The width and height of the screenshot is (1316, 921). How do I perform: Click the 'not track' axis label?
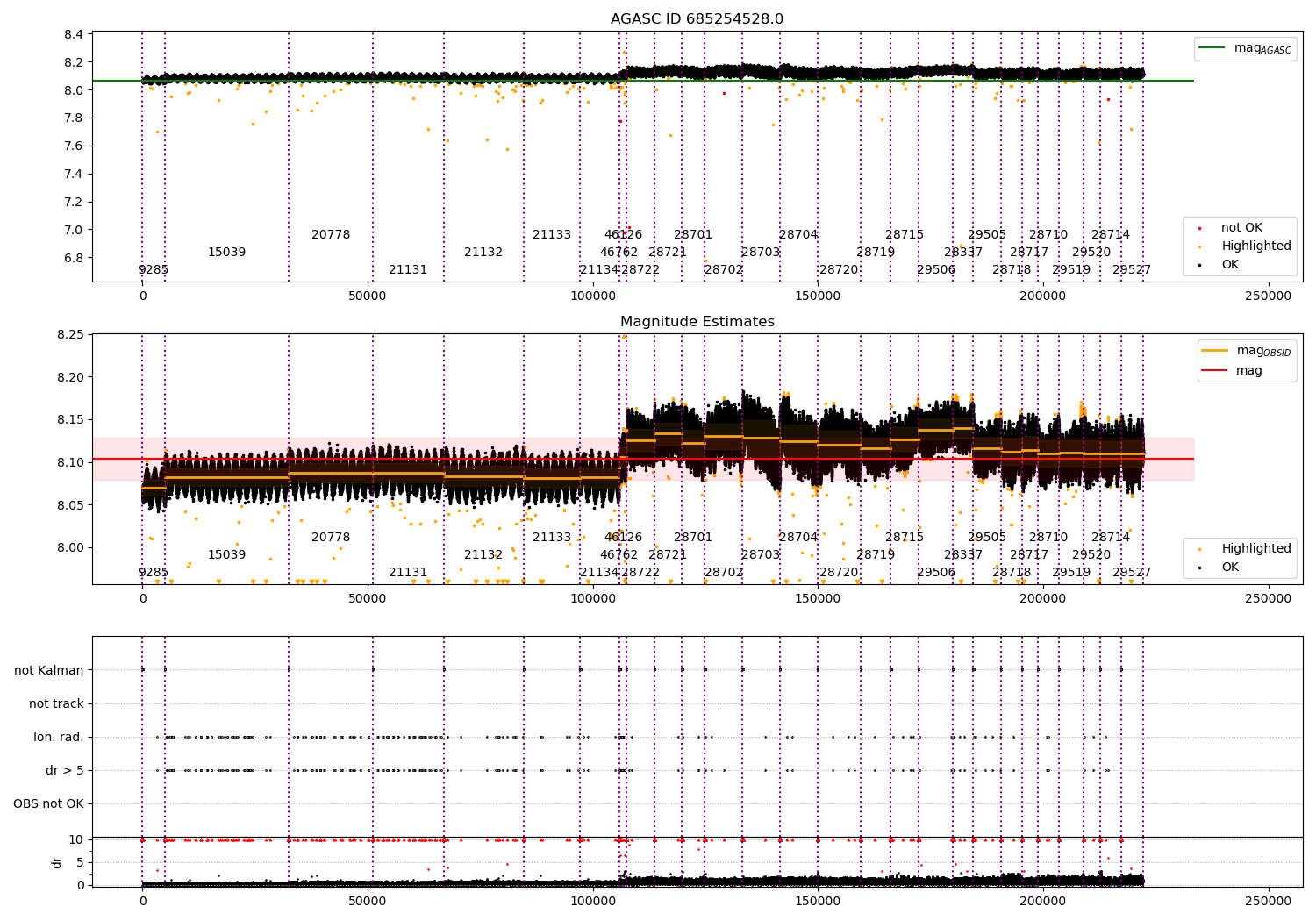[56, 703]
